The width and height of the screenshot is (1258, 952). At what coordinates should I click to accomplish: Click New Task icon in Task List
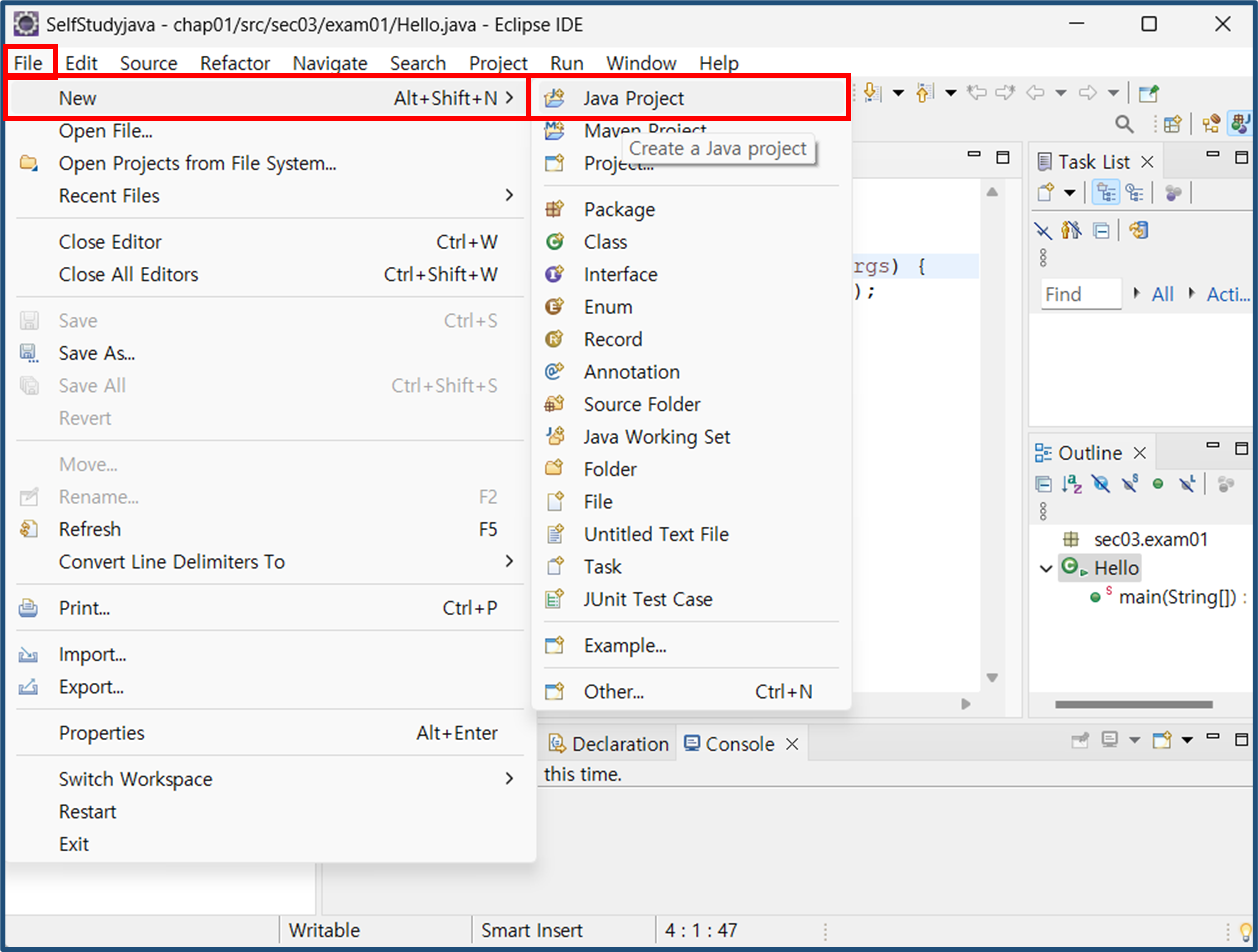point(1046,192)
